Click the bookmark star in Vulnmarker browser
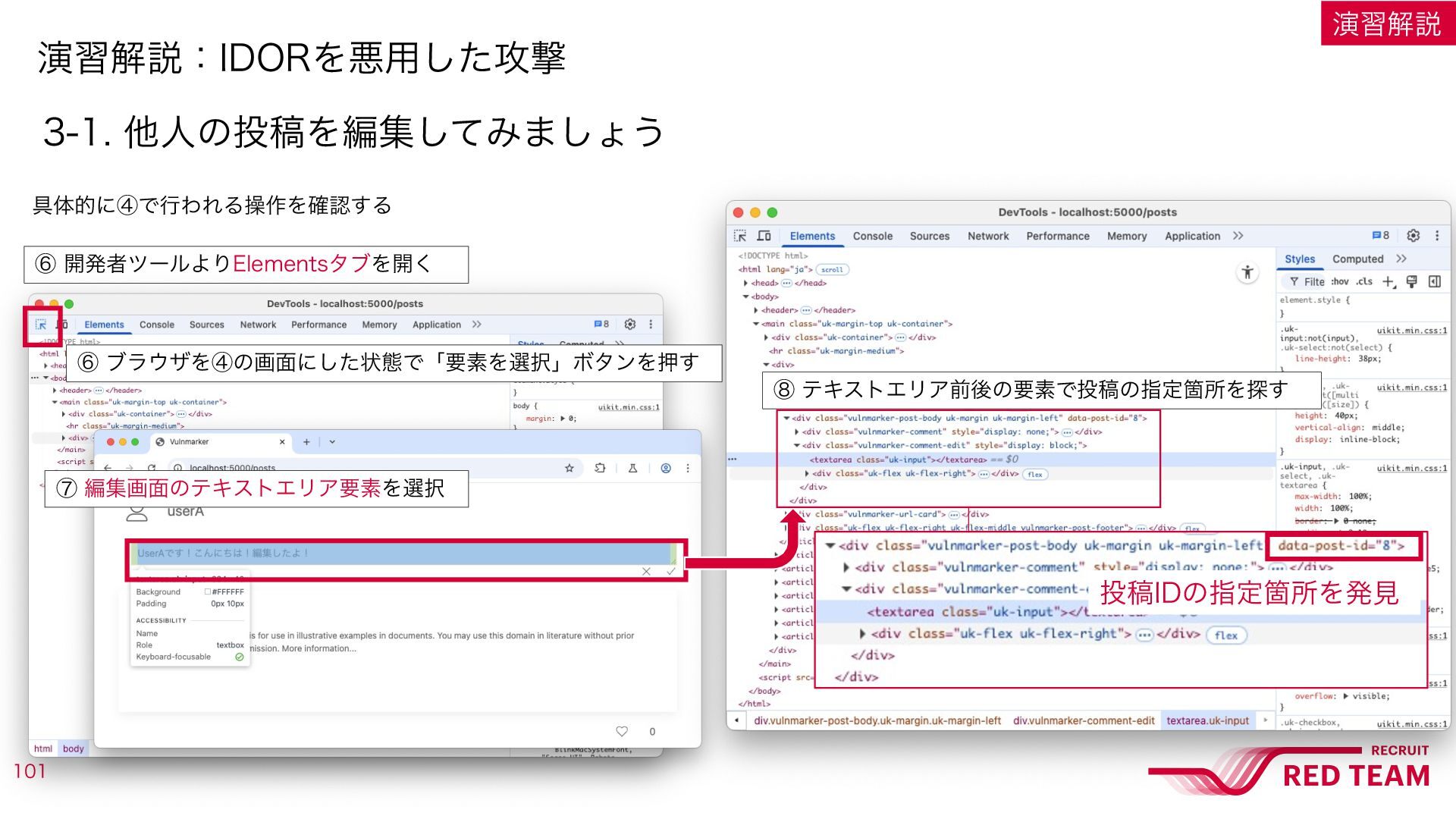Screen dimensions: 1456x819 coord(570,469)
